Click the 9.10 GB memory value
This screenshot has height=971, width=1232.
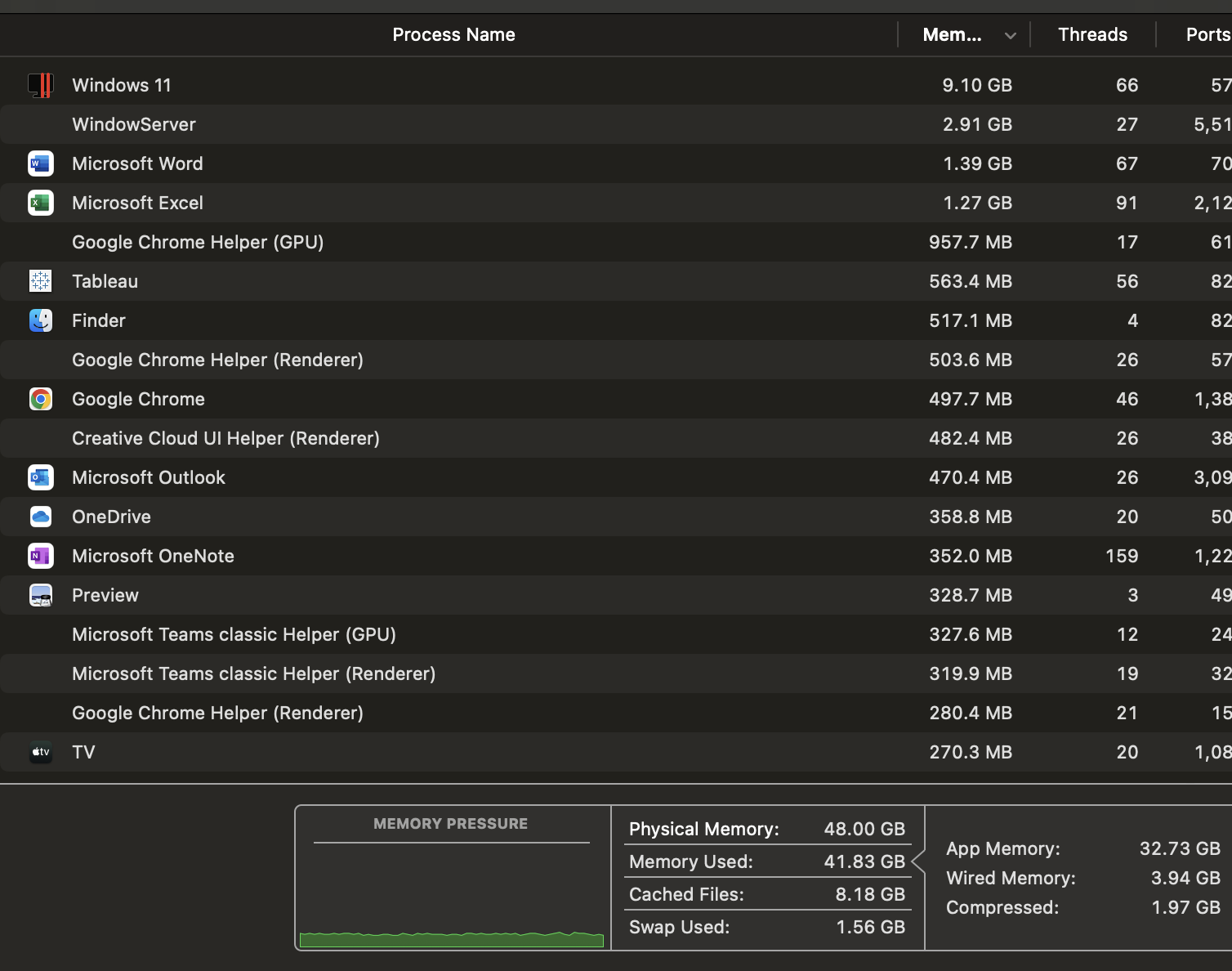coord(977,85)
